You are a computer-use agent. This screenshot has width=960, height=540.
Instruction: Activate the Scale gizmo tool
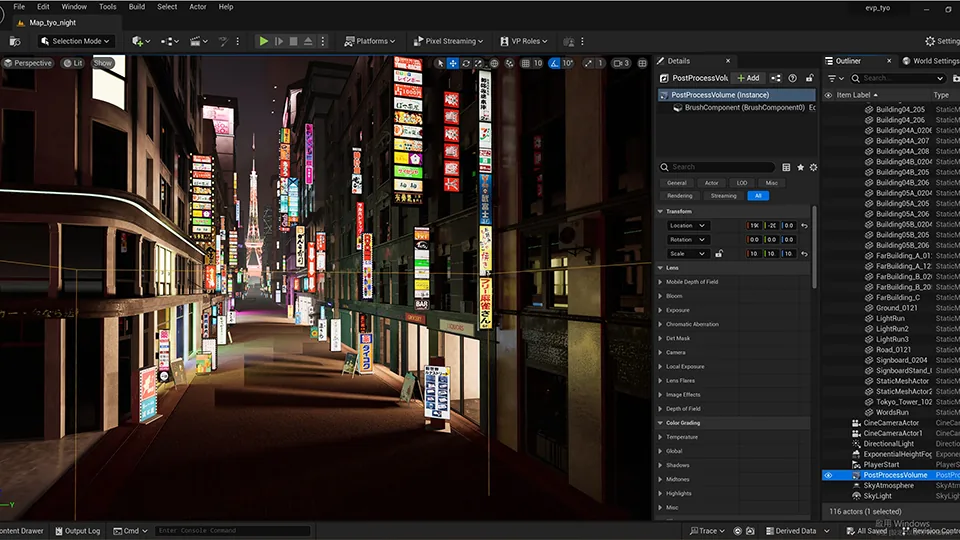[x=478, y=63]
